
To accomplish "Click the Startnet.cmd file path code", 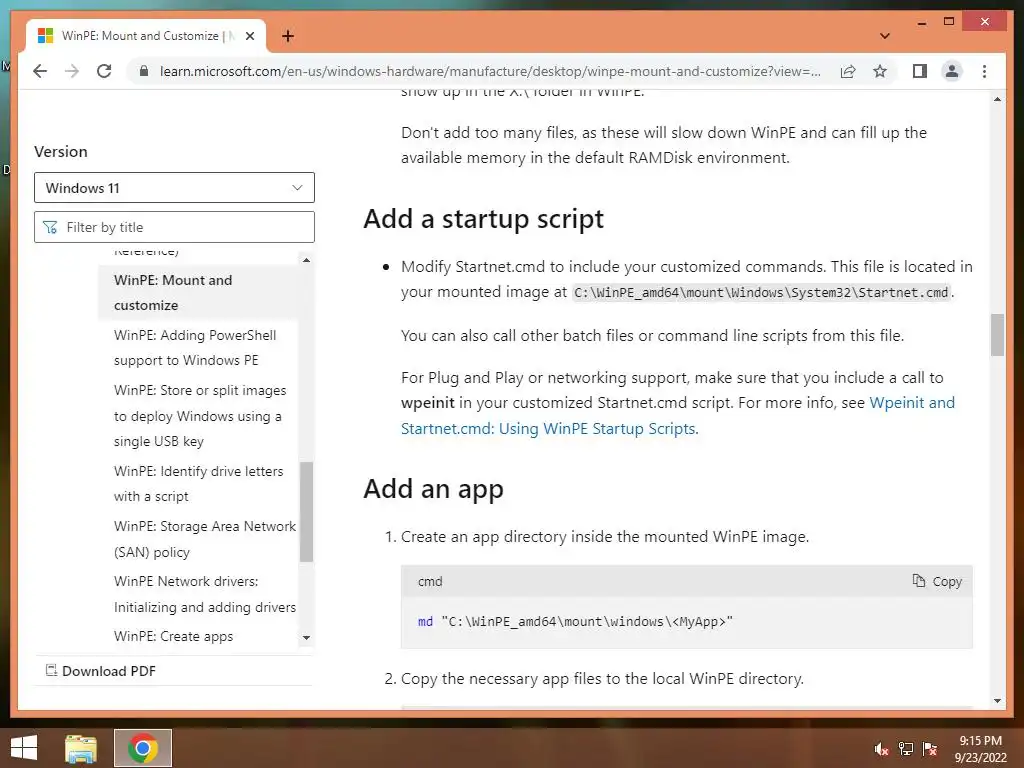I will click(761, 293).
